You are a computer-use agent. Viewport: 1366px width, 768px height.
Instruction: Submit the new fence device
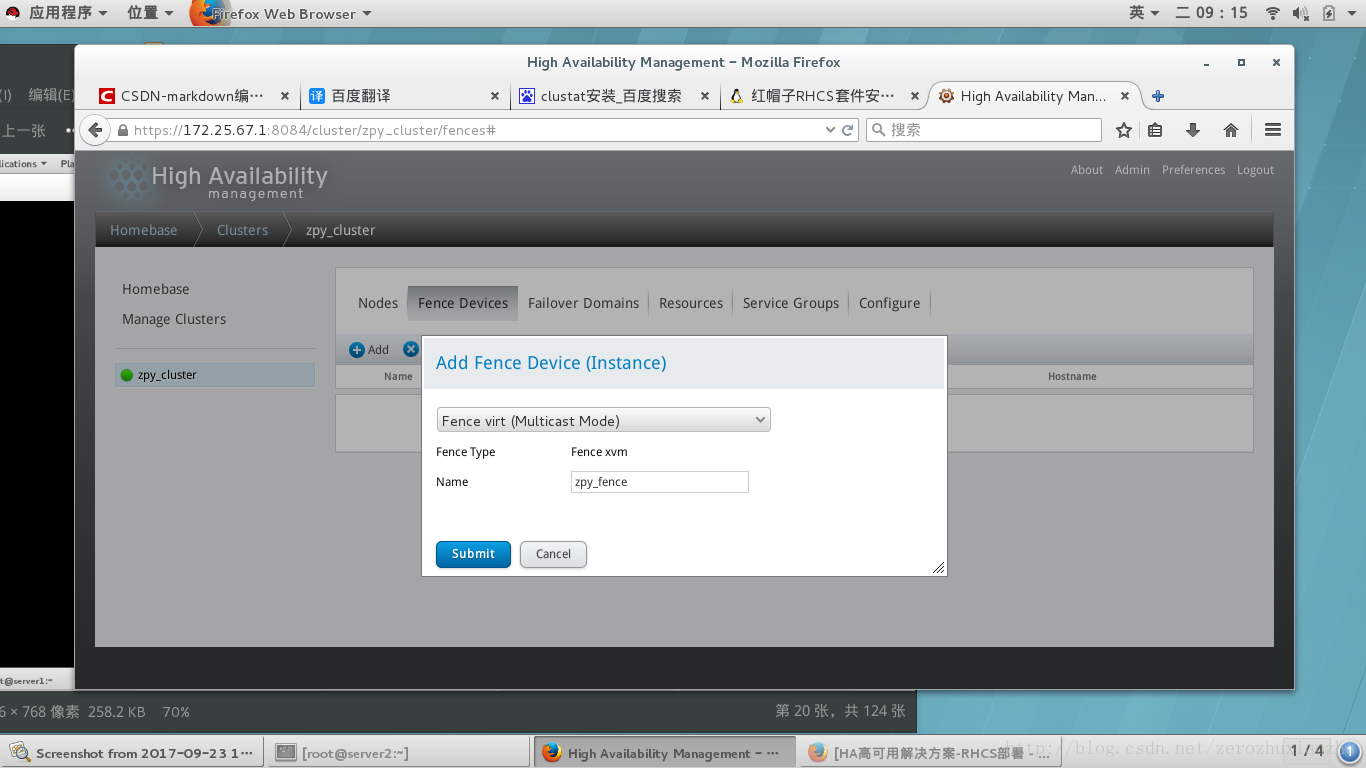(x=473, y=554)
